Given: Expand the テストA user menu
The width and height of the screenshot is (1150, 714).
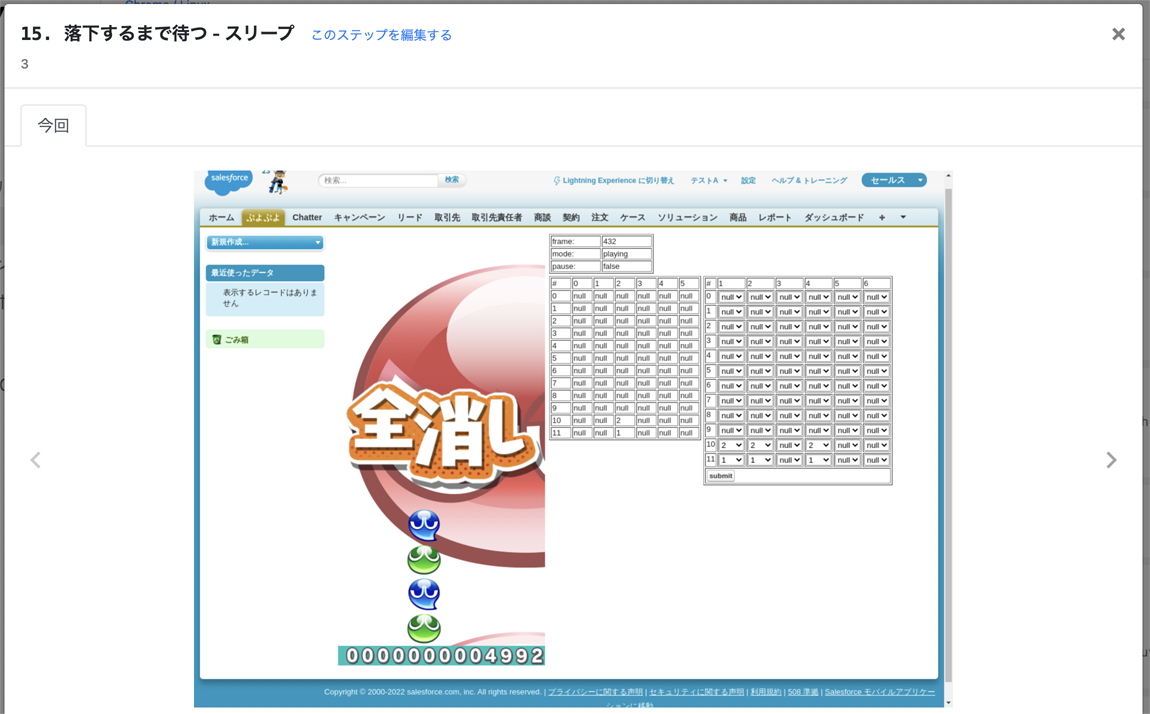Looking at the screenshot, I should coord(708,180).
